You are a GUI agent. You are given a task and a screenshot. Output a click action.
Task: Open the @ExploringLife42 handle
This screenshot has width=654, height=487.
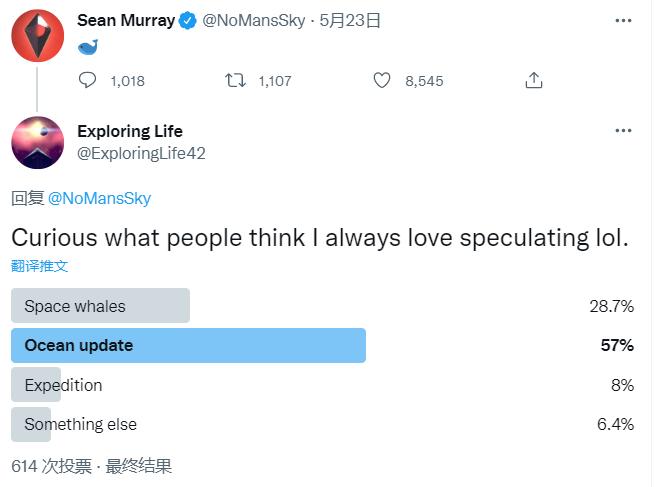(x=141, y=153)
